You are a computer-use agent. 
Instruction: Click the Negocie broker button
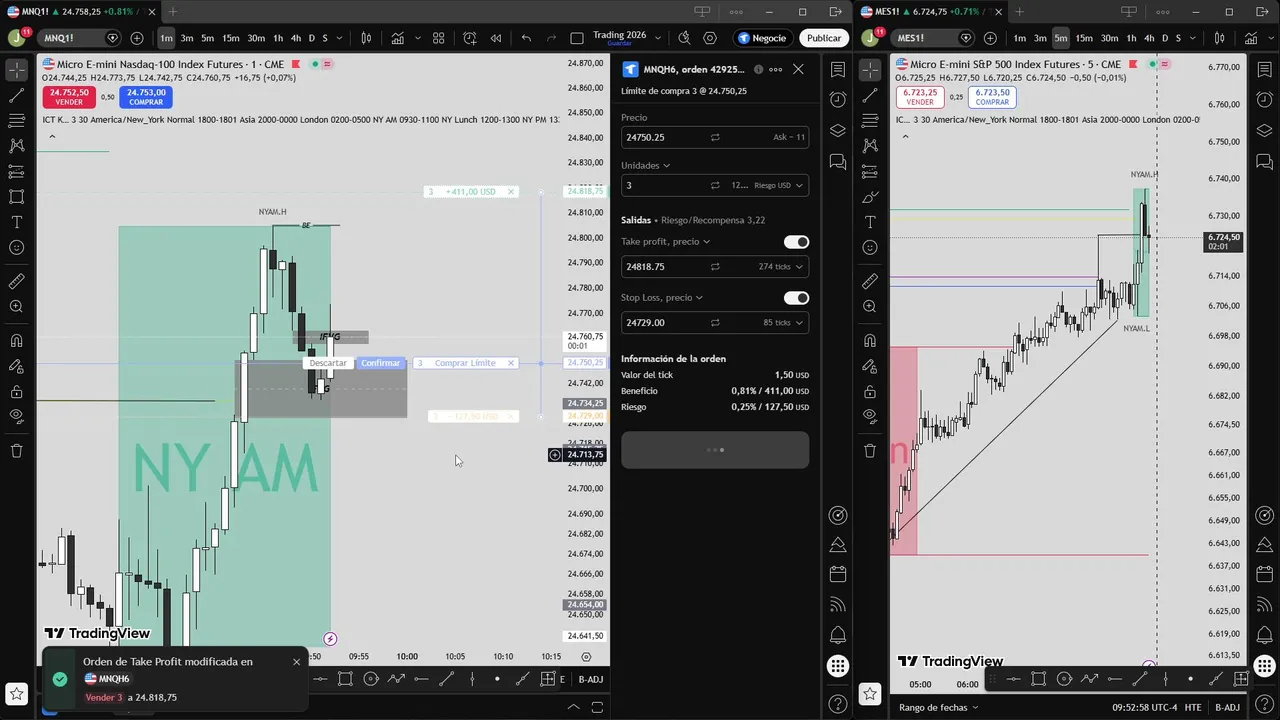(763, 38)
